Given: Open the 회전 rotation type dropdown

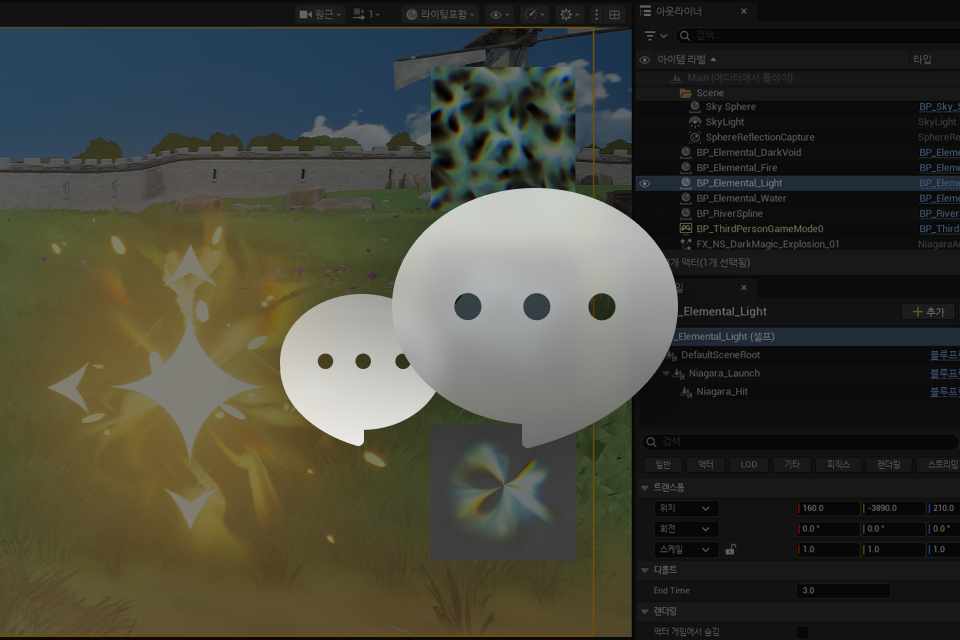Looking at the screenshot, I should (686, 529).
